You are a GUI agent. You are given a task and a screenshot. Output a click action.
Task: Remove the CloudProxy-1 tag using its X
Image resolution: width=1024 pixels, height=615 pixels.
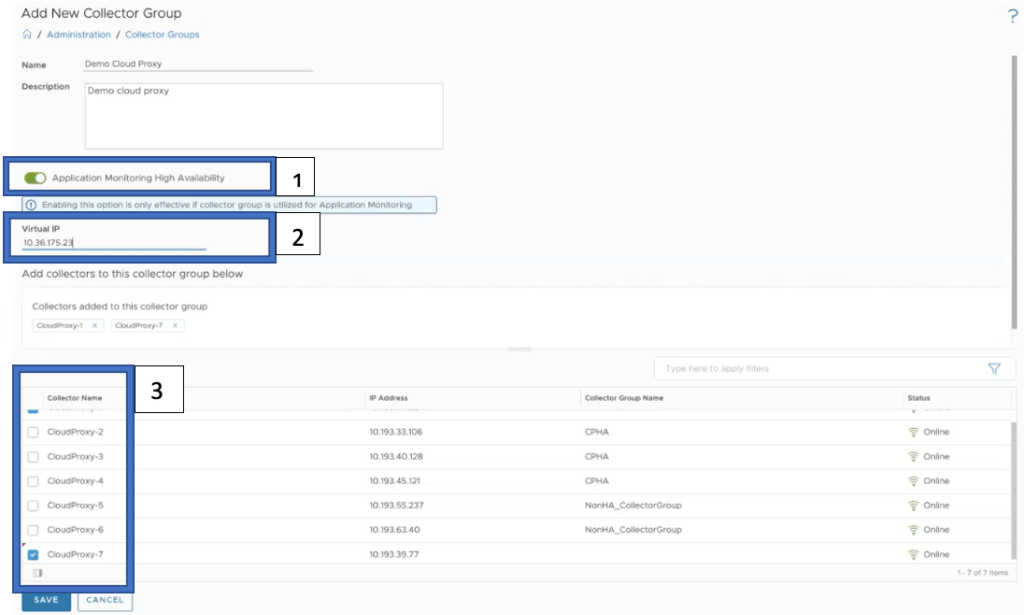(95, 325)
